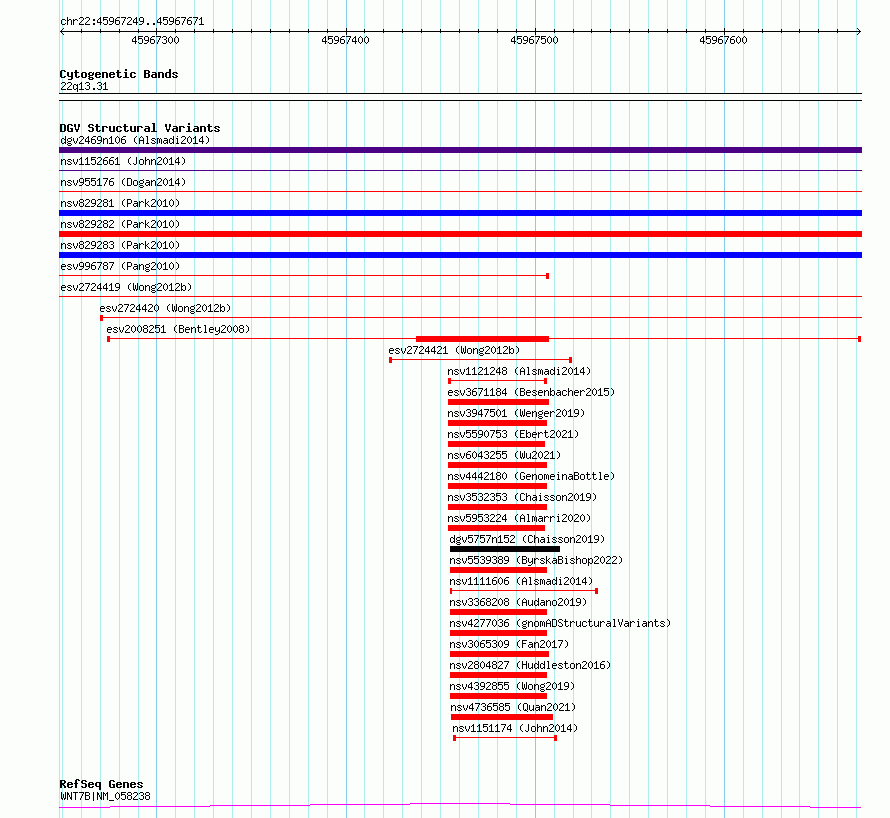Click the 22q13.31 band label
This screenshot has width=890, height=818.
point(84,86)
